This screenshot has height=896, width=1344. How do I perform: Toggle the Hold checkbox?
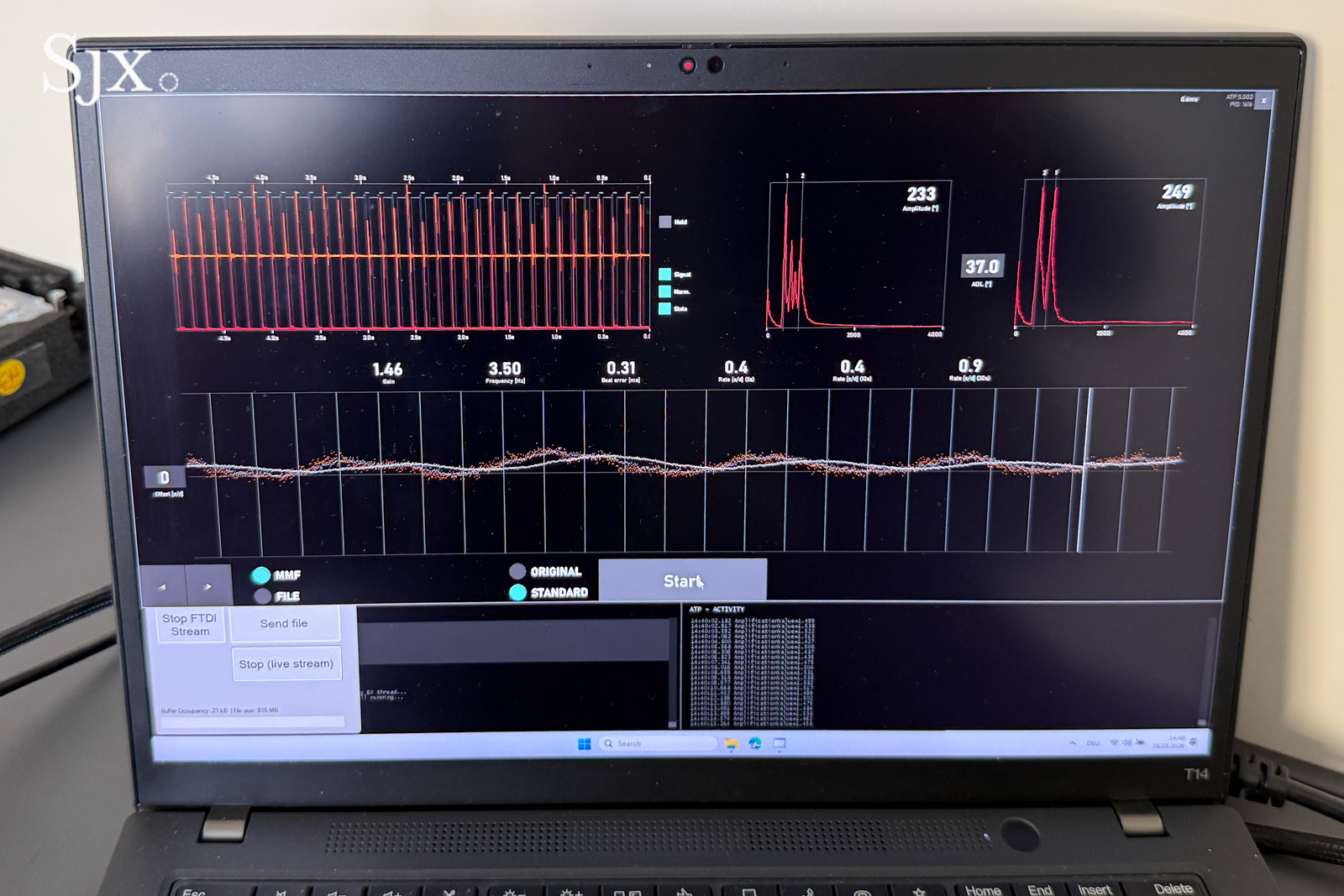(x=665, y=222)
